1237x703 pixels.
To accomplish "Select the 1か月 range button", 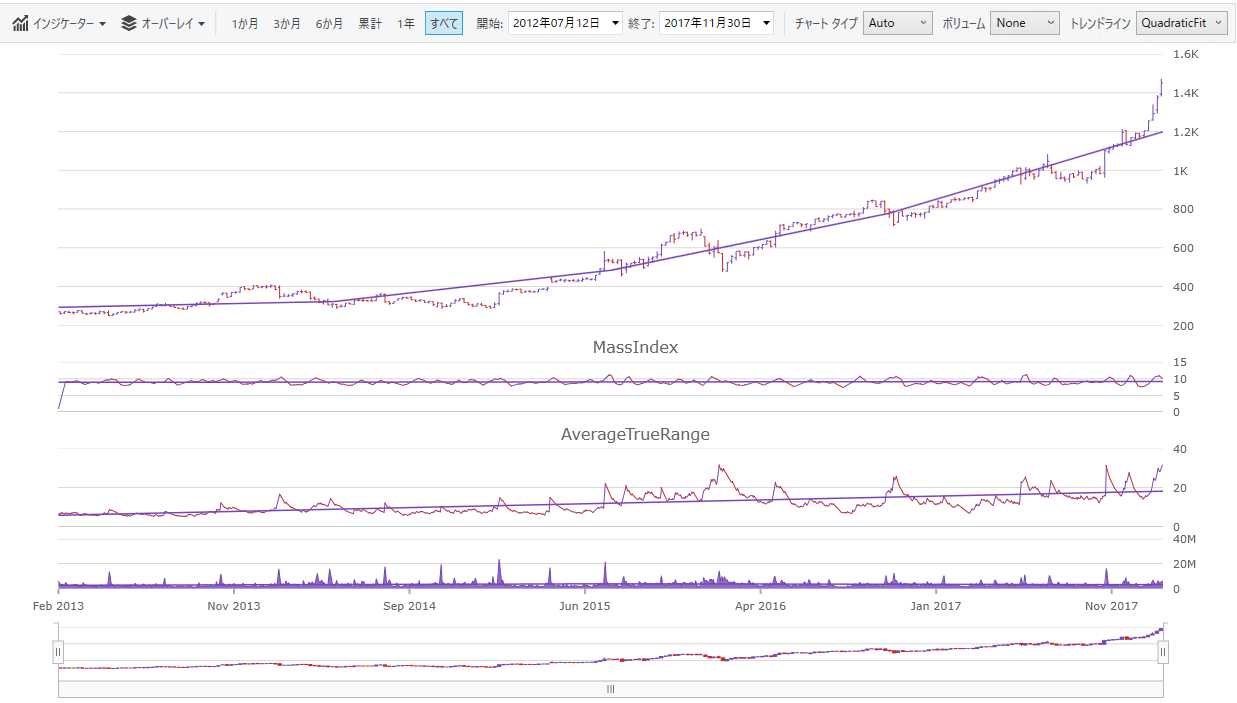I will [245, 22].
